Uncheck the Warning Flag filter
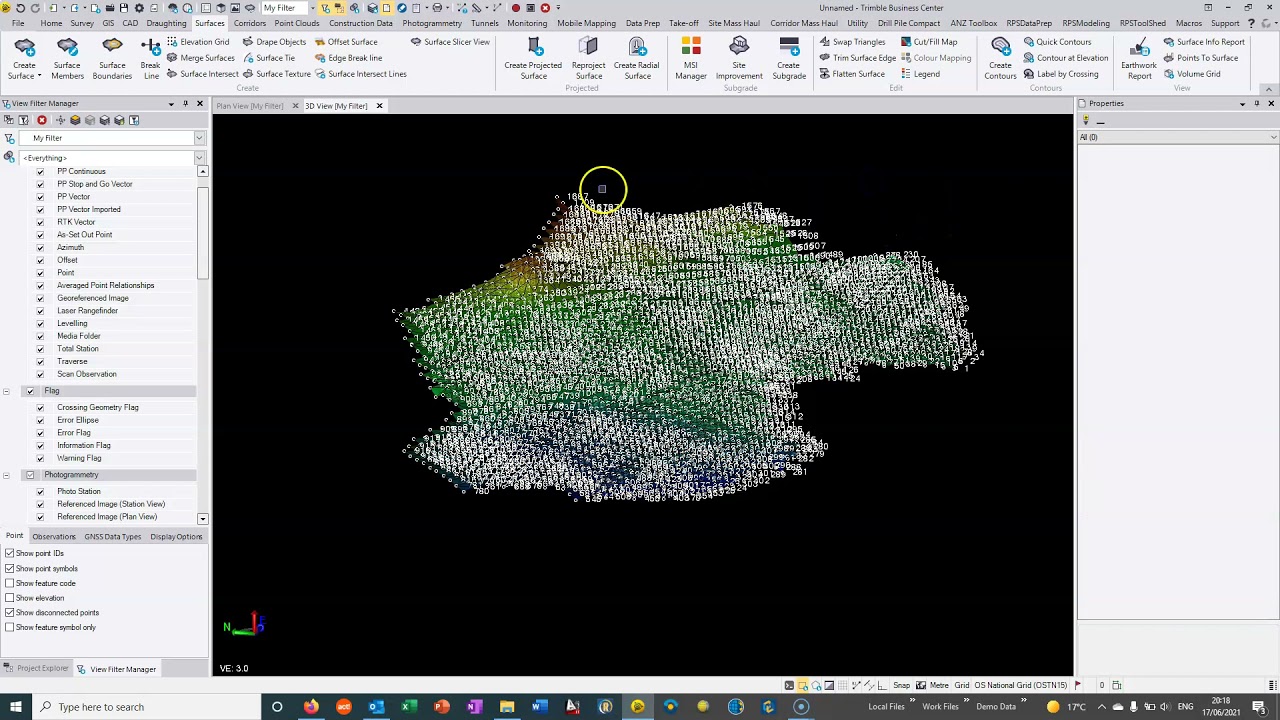The width and height of the screenshot is (1280, 720). (40, 458)
